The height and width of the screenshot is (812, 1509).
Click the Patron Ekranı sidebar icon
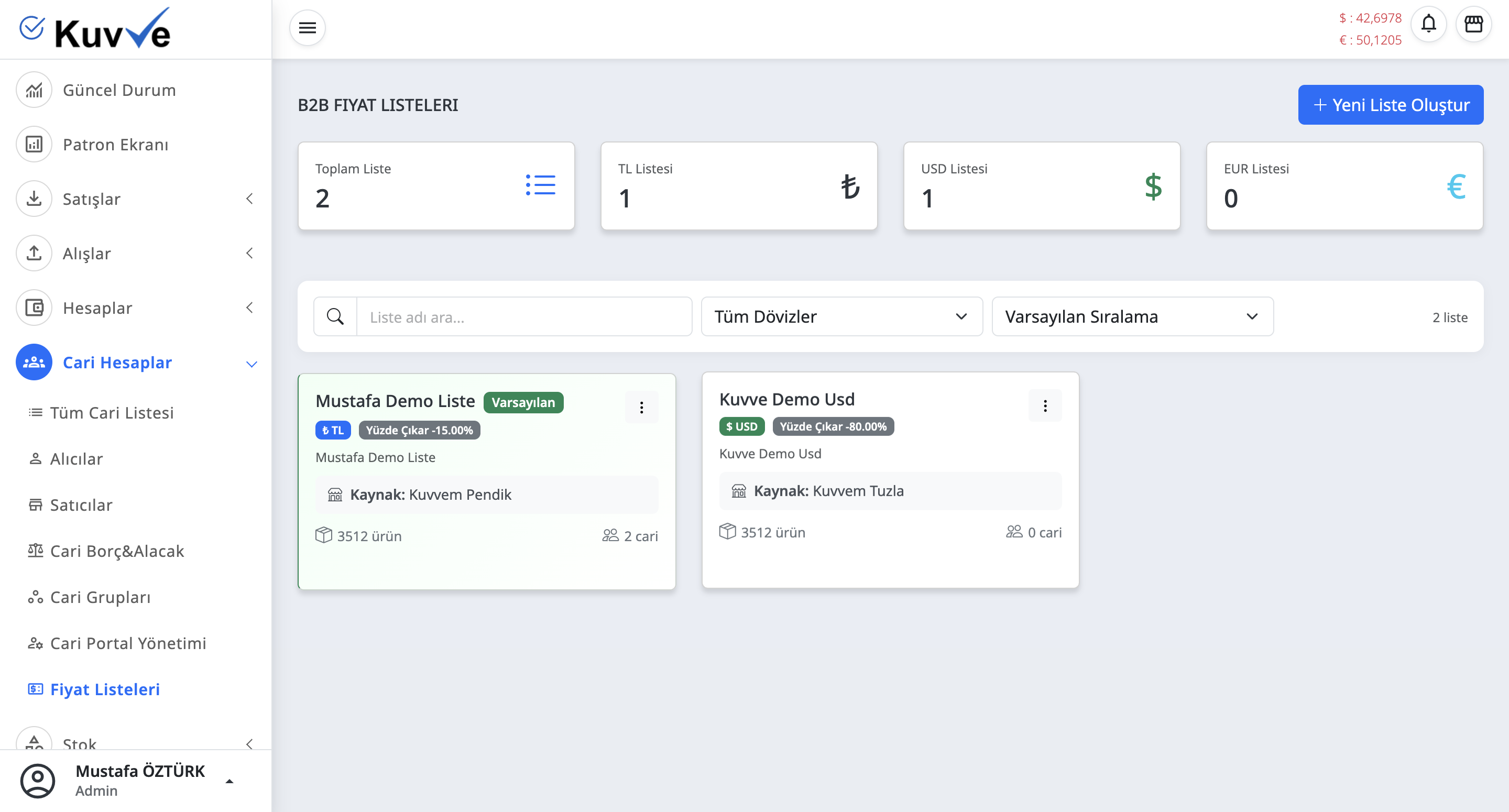point(34,145)
